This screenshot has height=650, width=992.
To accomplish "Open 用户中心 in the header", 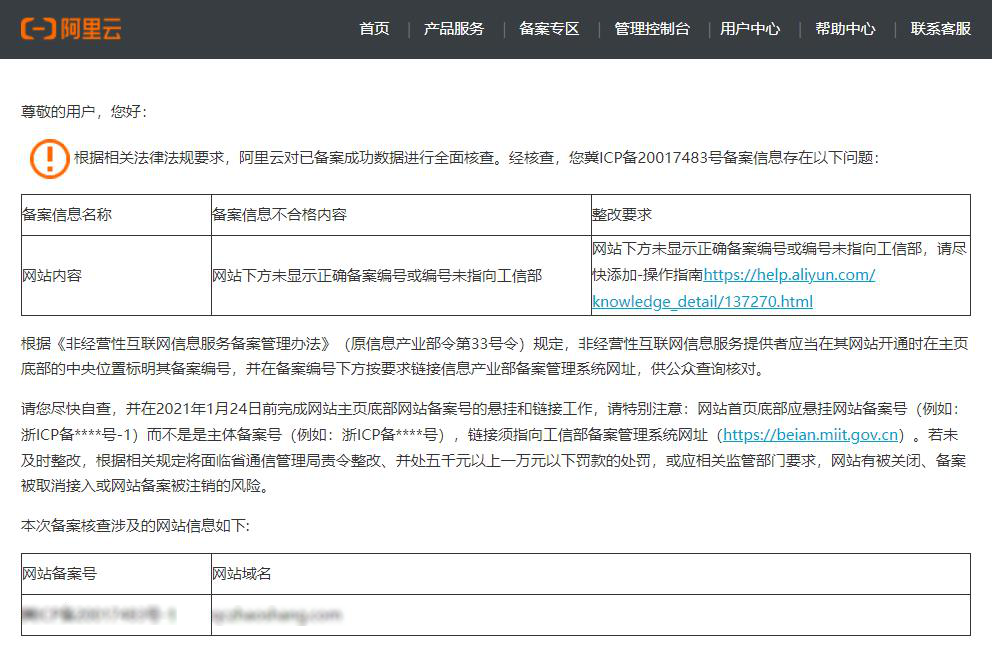I will [x=750, y=28].
